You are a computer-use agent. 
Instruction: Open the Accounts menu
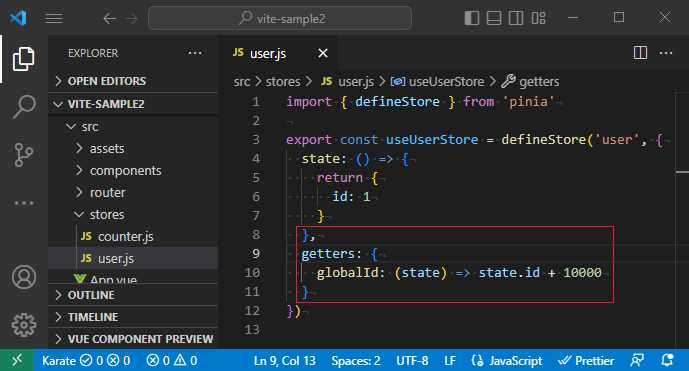[24, 277]
